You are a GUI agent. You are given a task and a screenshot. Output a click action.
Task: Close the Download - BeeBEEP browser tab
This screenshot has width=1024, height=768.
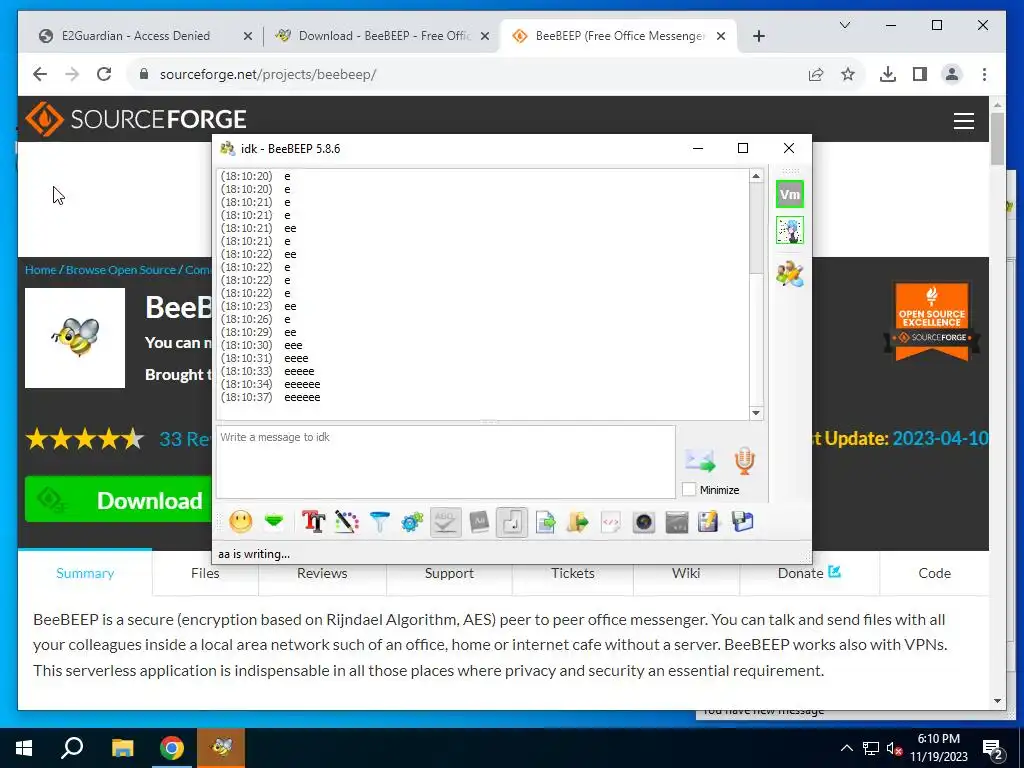(485, 37)
